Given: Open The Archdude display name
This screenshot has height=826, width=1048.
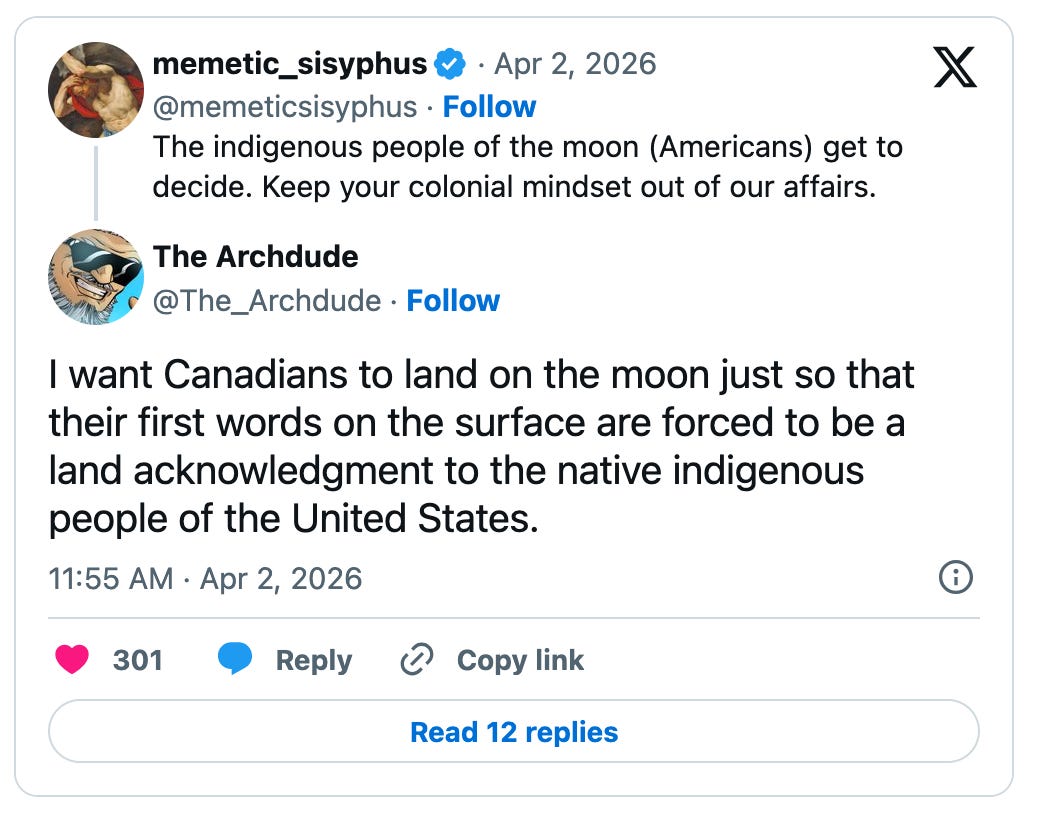Looking at the screenshot, I should point(255,257).
